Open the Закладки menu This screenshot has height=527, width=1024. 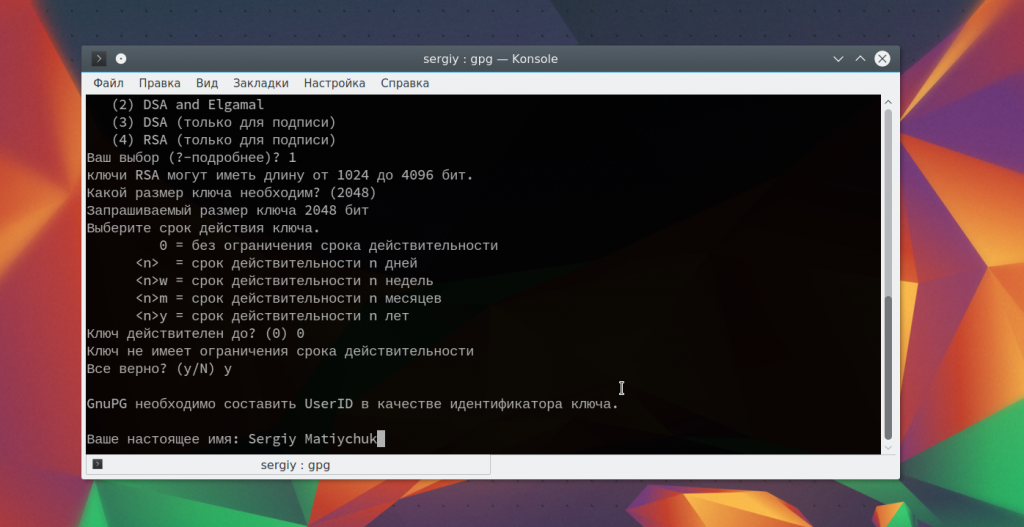261,83
